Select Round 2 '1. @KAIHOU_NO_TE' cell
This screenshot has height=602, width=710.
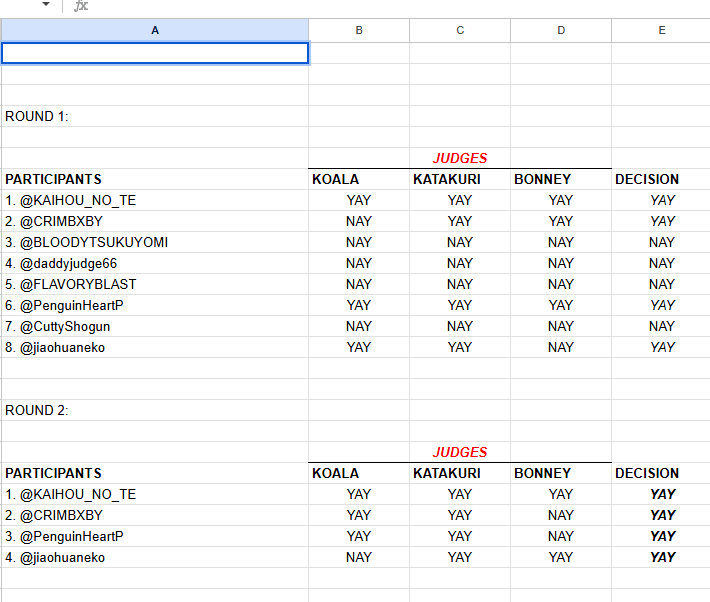tap(155, 494)
